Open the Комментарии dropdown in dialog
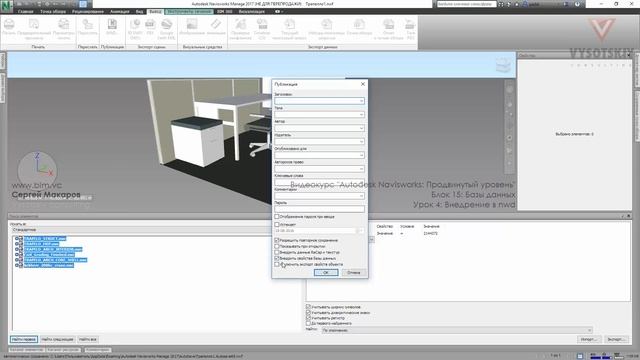The width and height of the screenshot is (640, 360). (x=361, y=196)
